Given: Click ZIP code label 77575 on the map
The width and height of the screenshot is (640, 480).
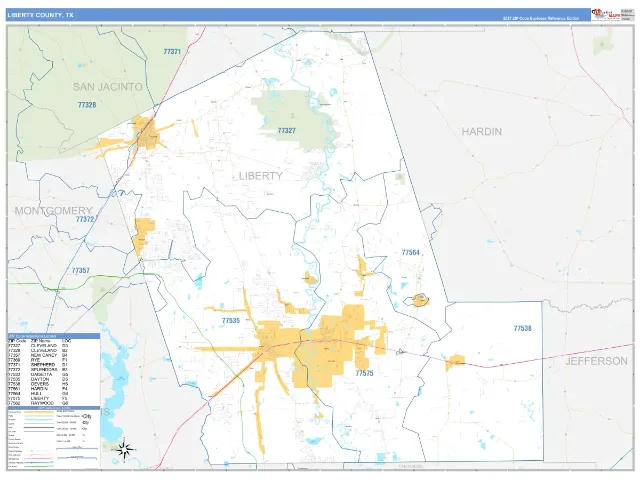Looking at the screenshot, I should 364,373.
